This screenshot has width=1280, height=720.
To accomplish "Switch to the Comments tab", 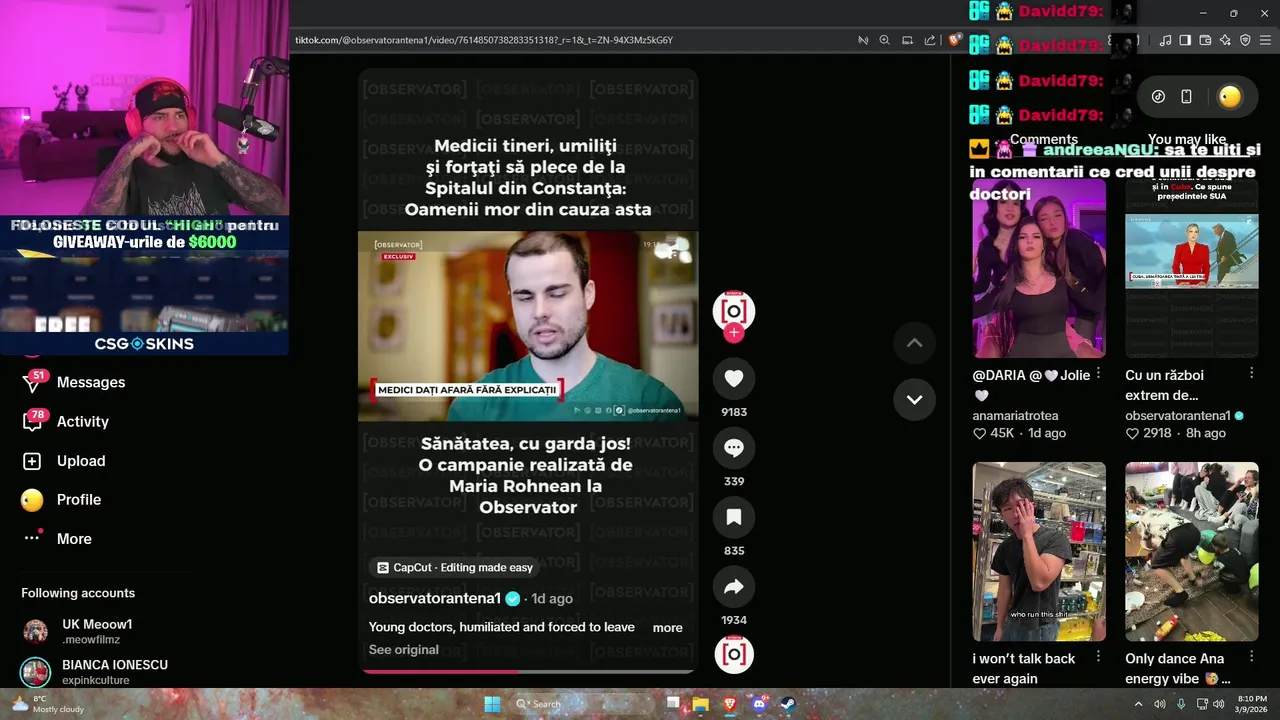I will click(1043, 139).
